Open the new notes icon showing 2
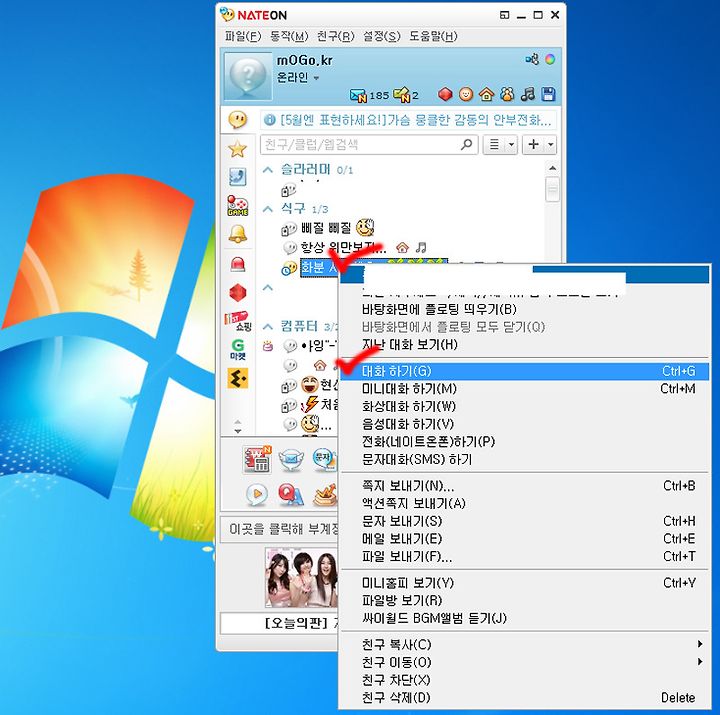The image size is (720, 715). coord(401,95)
